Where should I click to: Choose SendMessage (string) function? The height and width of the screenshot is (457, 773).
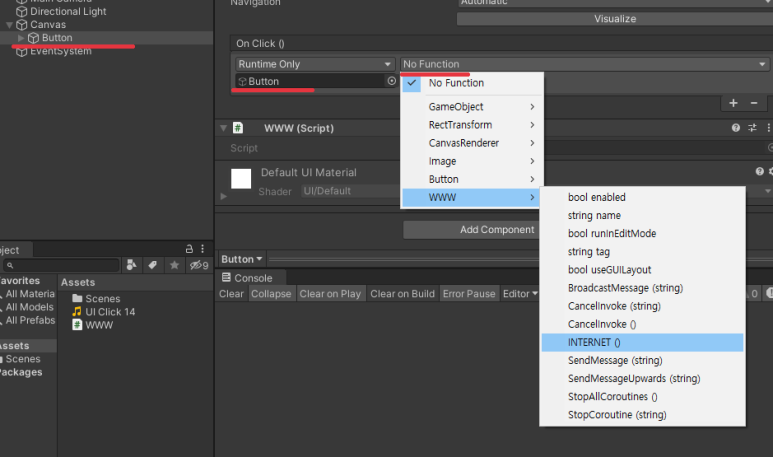coord(642,360)
